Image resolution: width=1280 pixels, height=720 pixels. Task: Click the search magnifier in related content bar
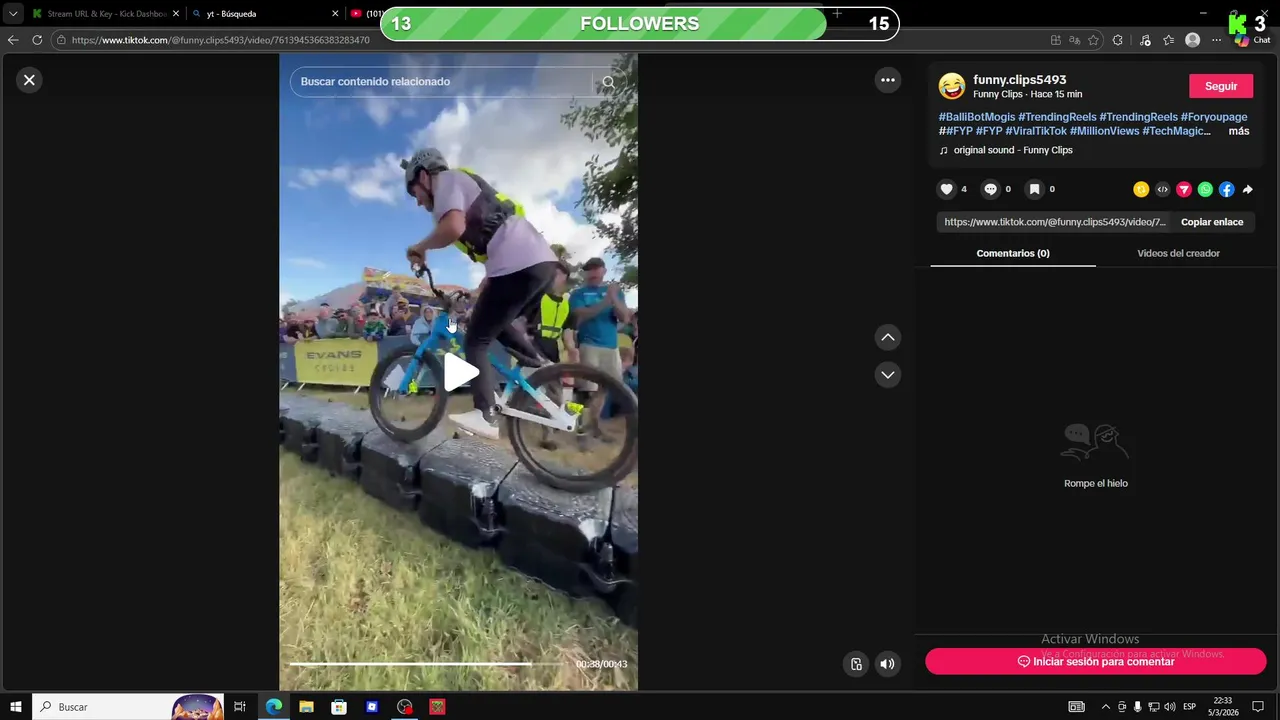[x=608, y=82]
